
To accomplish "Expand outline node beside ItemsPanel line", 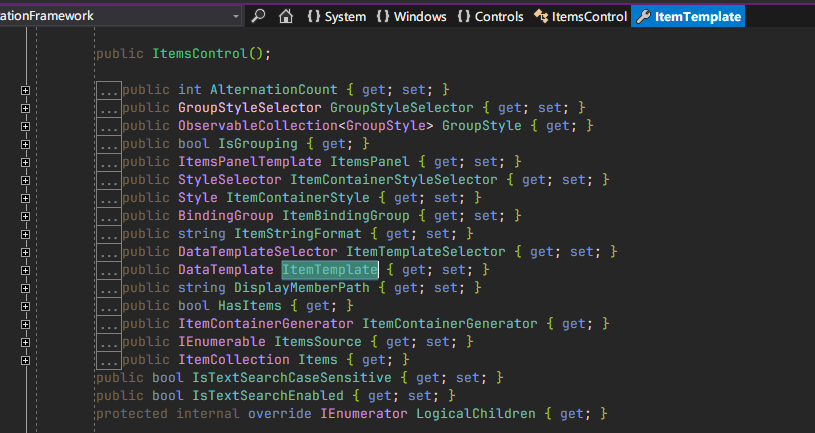I will click(25, 163).
